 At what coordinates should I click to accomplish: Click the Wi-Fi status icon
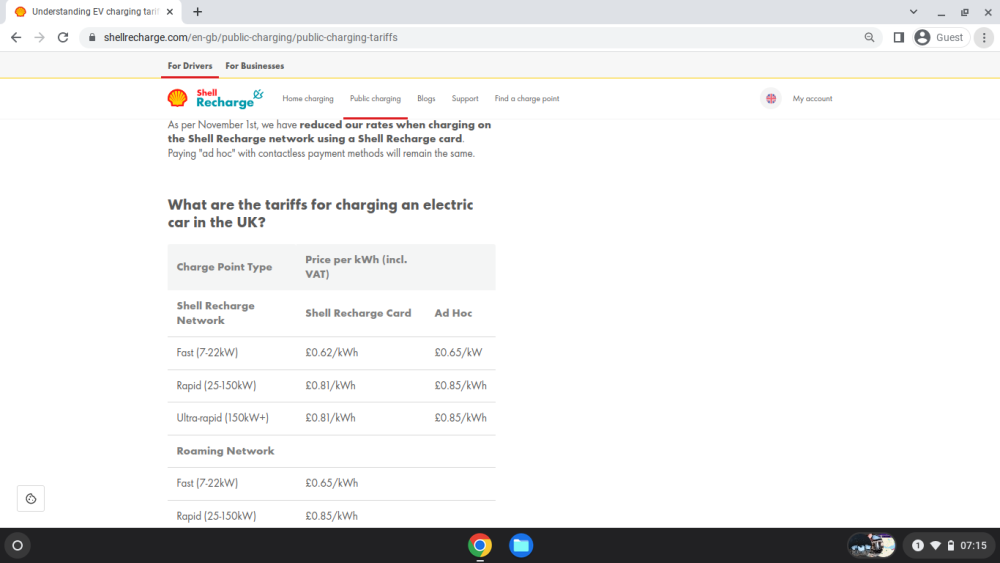936,545
